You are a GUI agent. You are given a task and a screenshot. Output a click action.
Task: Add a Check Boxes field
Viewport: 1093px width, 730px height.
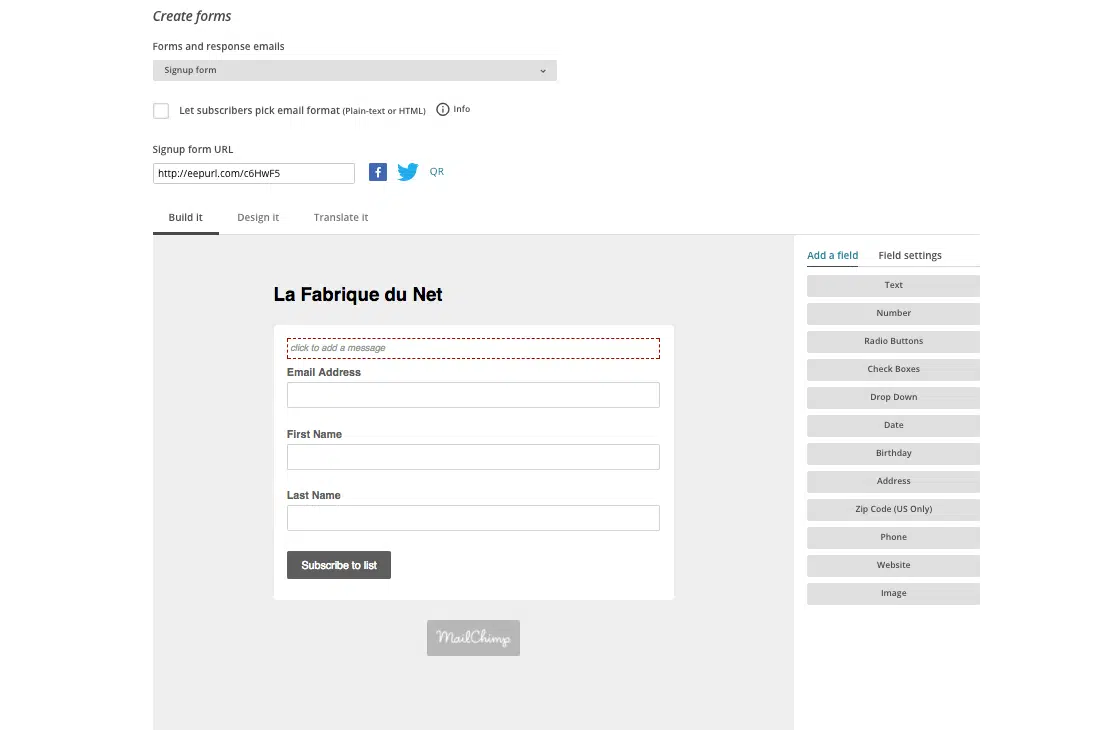pos(893,370)
